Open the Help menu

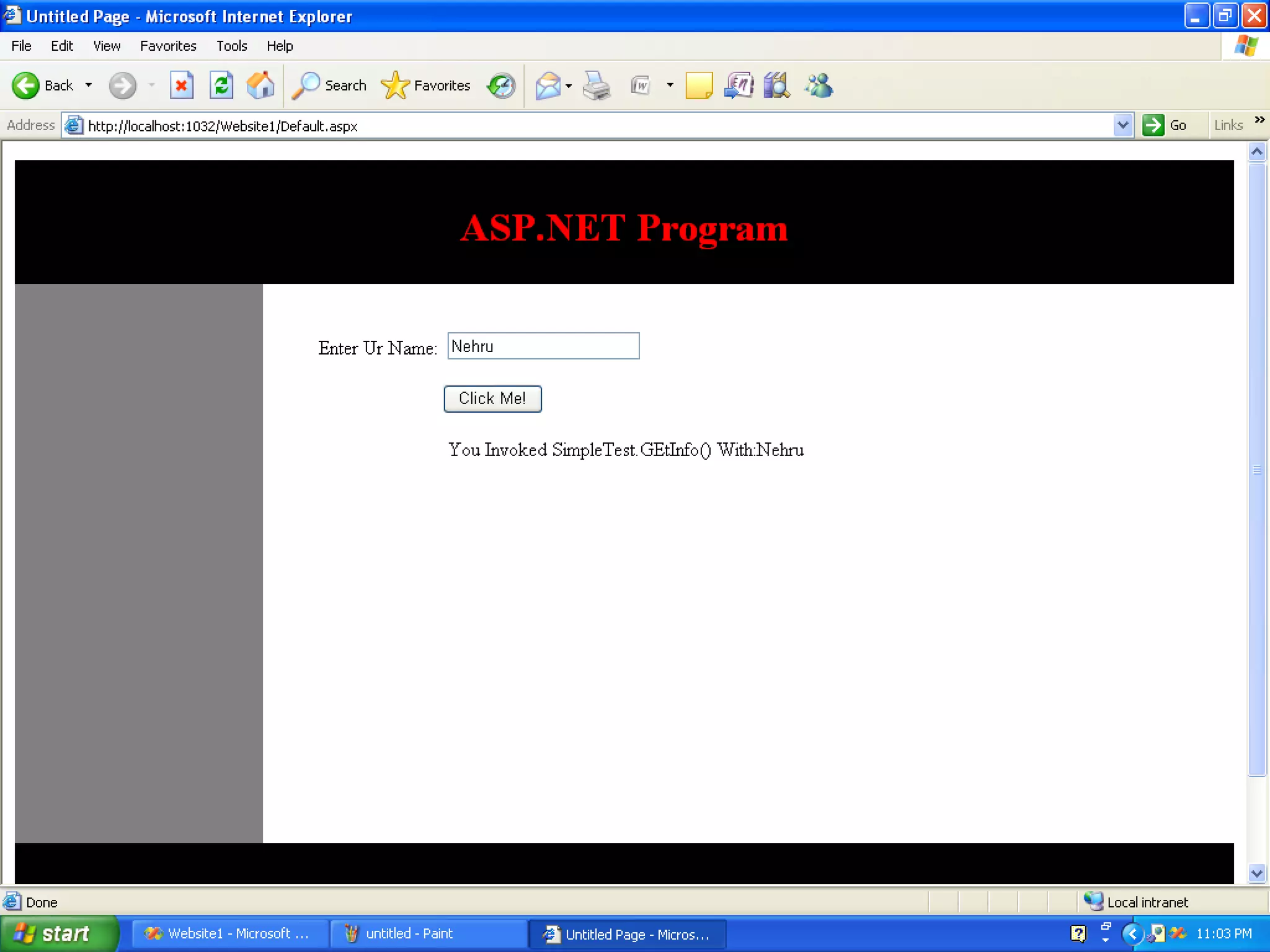point(280,46)
